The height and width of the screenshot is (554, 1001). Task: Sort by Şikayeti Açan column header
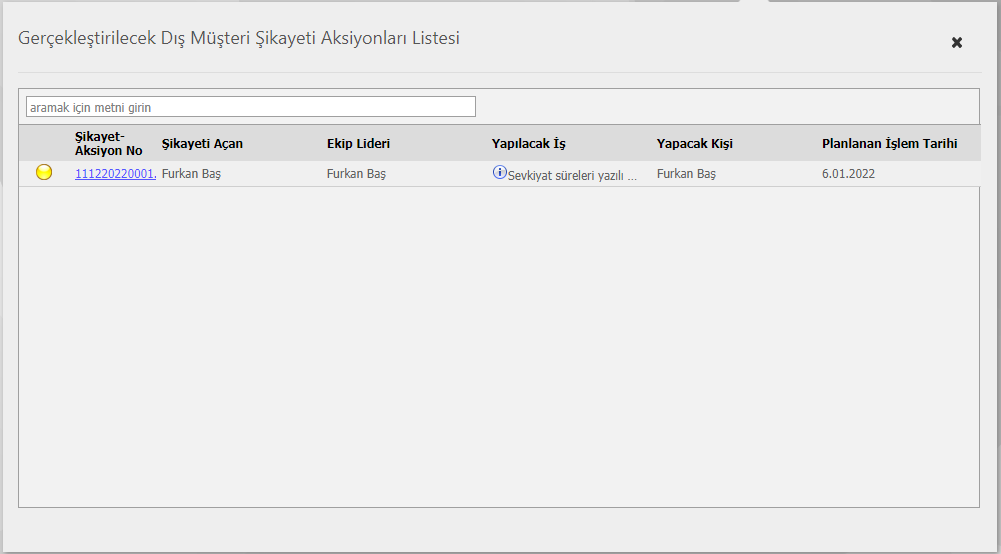click(202, 144)
